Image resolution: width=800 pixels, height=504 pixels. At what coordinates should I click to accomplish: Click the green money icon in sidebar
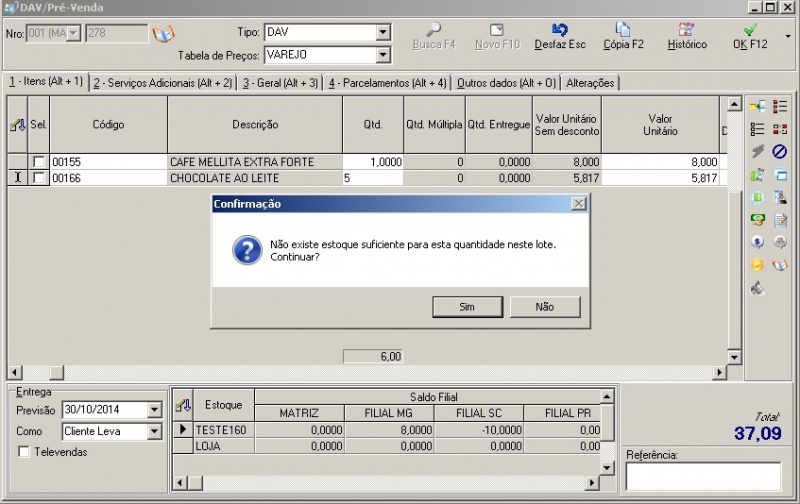758,219
